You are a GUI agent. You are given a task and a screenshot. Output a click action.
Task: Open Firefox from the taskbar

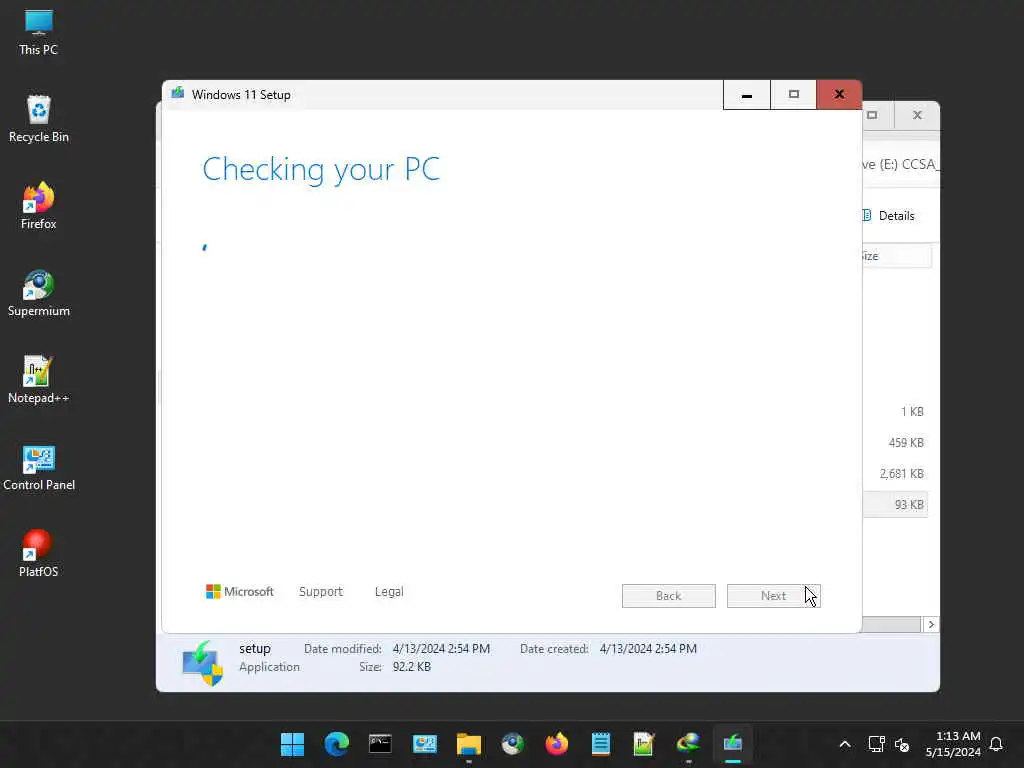pos(556,744)
